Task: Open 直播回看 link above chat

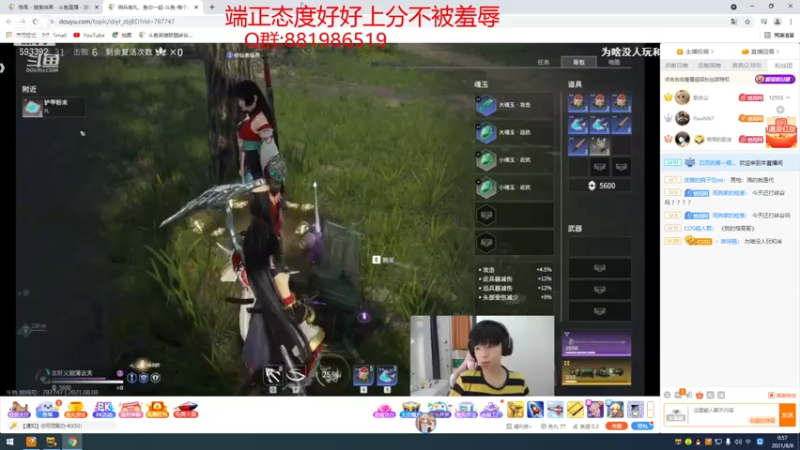Action: tap(760, 52)
